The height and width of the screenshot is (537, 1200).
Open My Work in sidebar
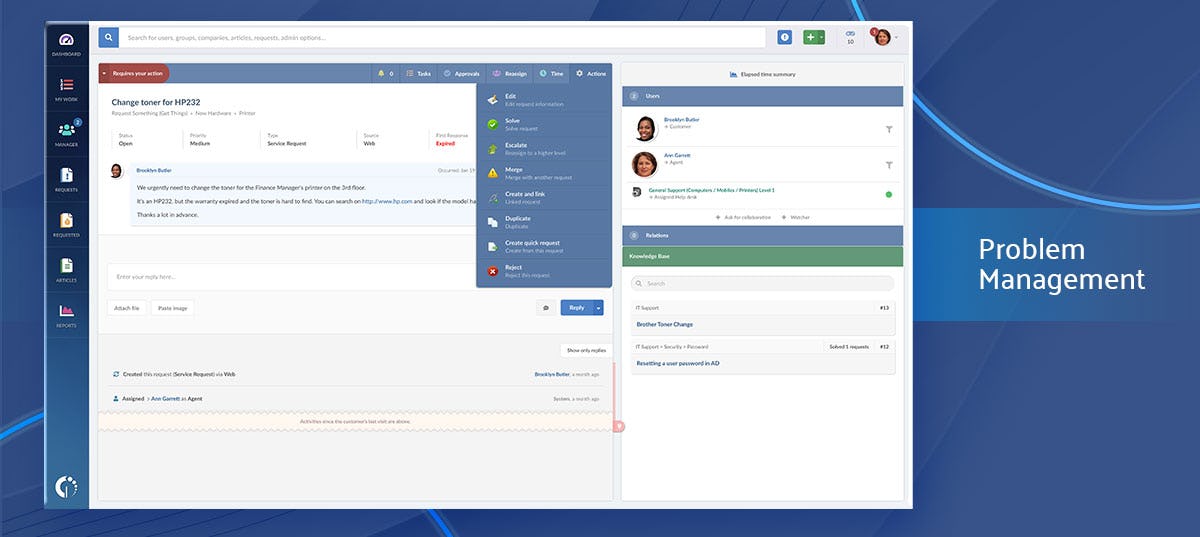tap(66, 89)
